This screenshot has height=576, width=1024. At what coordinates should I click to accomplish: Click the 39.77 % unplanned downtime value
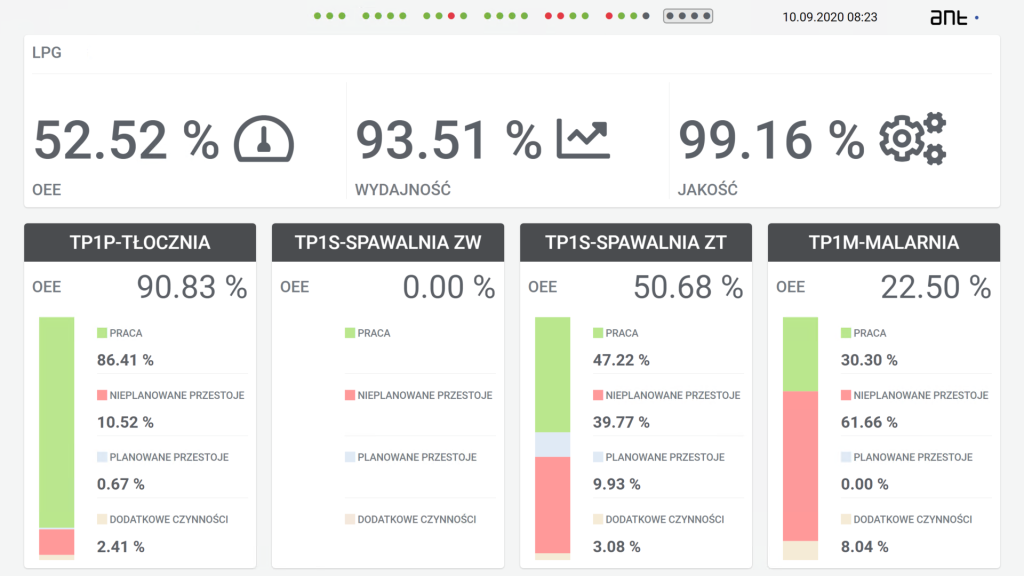pyautogui.click(x=621, y=423)
